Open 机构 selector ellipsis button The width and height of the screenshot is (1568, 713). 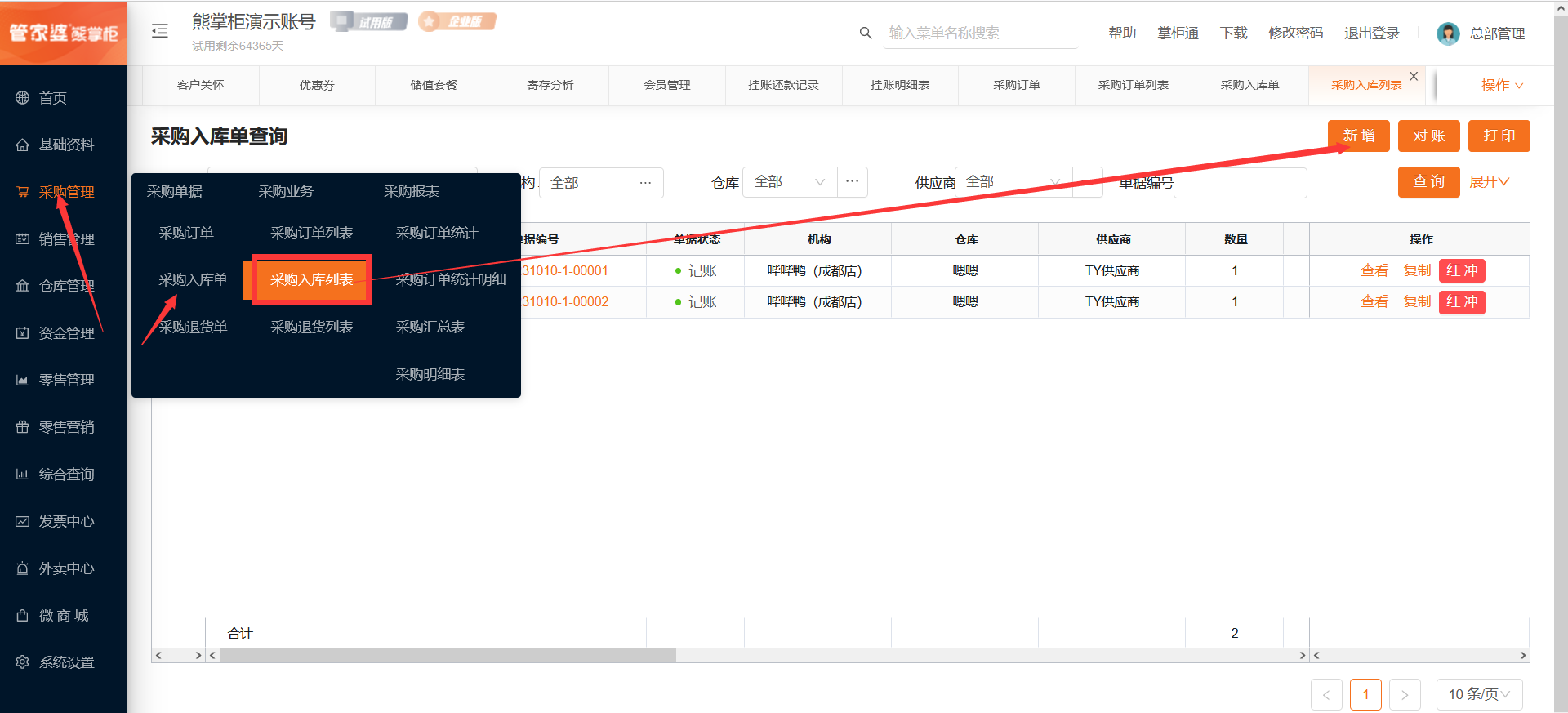point(645,182)
